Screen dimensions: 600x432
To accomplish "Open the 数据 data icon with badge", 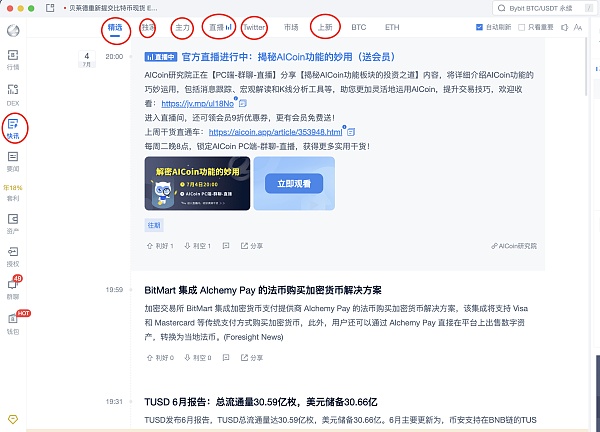I will pos(13,288).
